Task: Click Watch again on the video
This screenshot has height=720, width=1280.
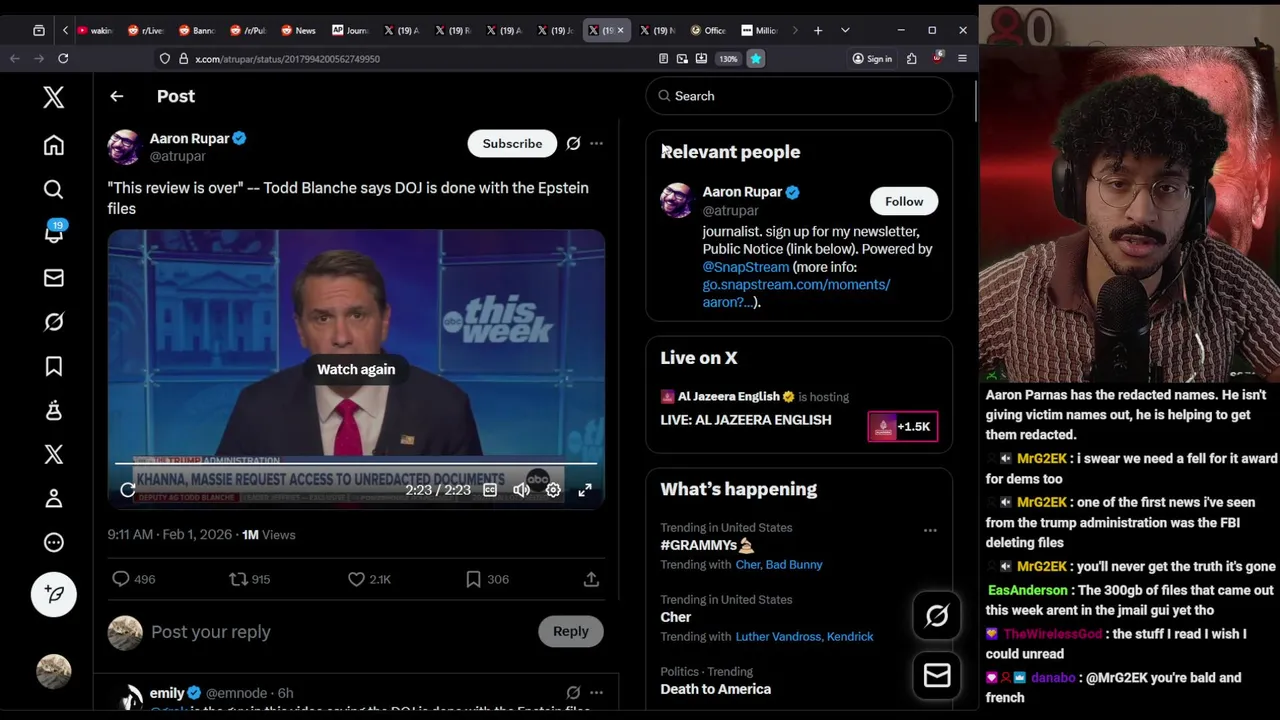Action: coord(356,369)
